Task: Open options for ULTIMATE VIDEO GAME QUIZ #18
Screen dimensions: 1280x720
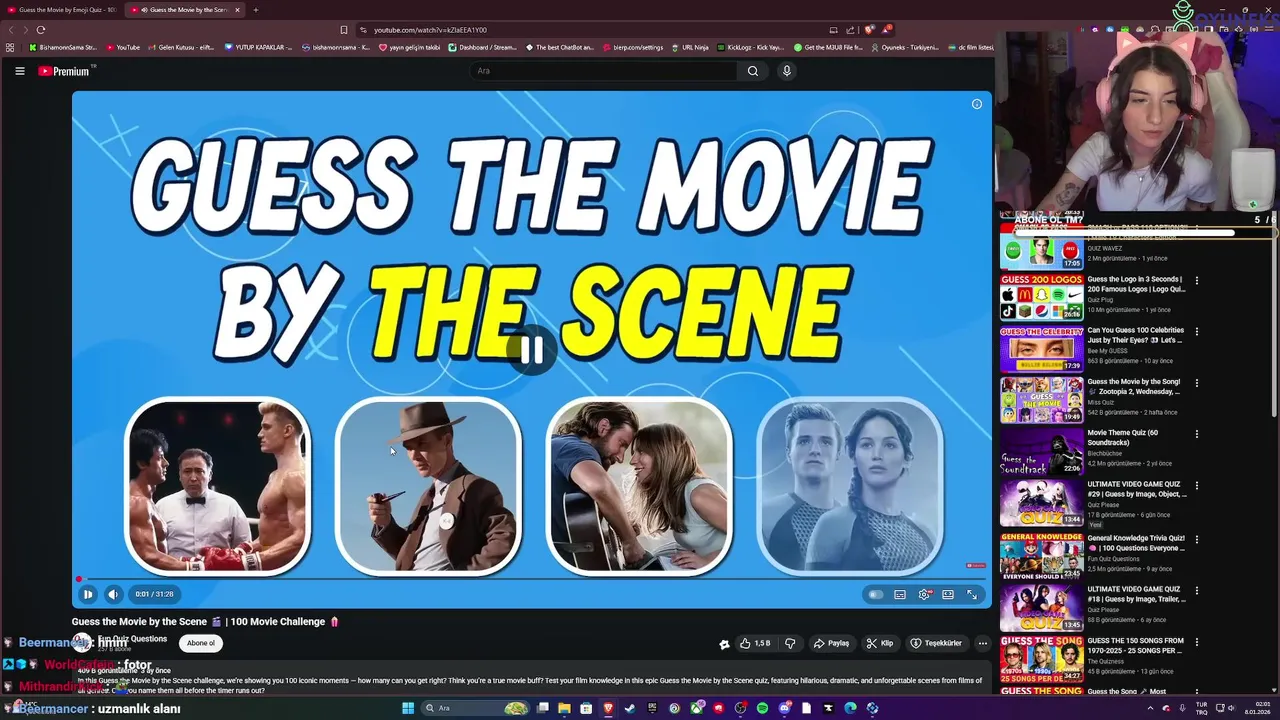Action: point(1197,590)
